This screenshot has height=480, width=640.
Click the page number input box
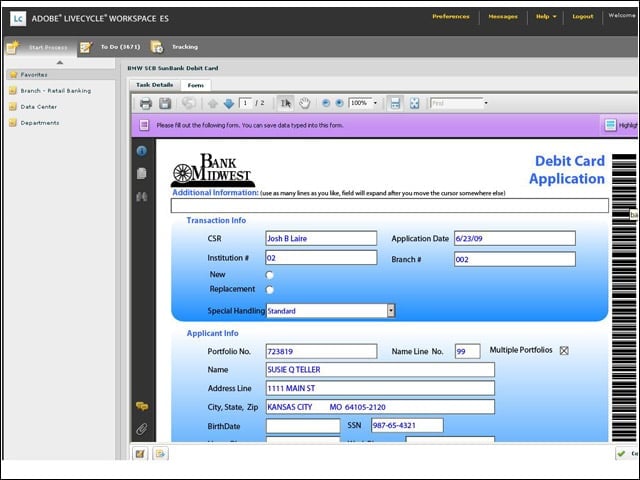pos(245,103)
